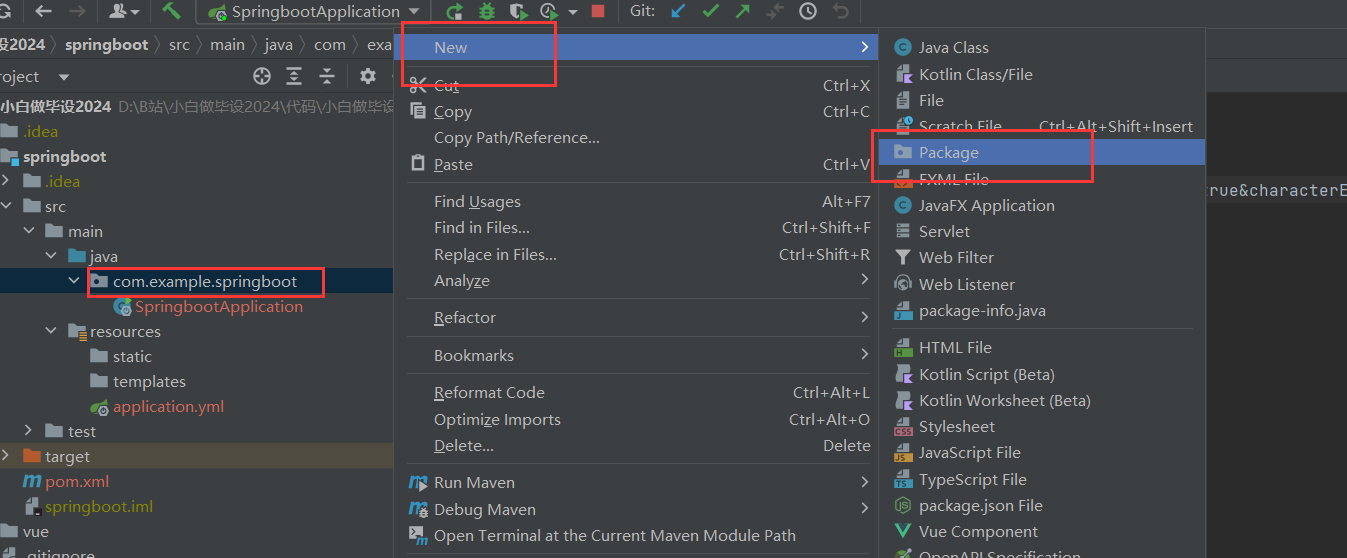Screen dimensions: 1347x558
Task: Collapse the com.example.springboot package arrow
Action: pos(74,281)
